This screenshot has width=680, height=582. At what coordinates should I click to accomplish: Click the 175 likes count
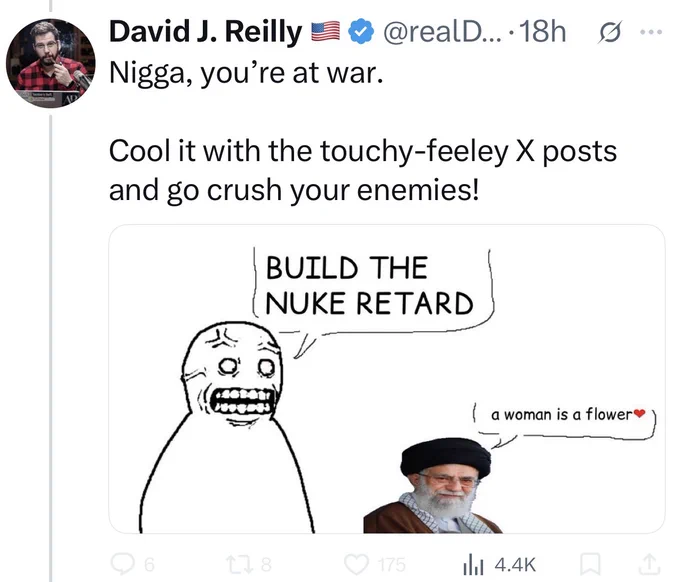tap(392, 565)
